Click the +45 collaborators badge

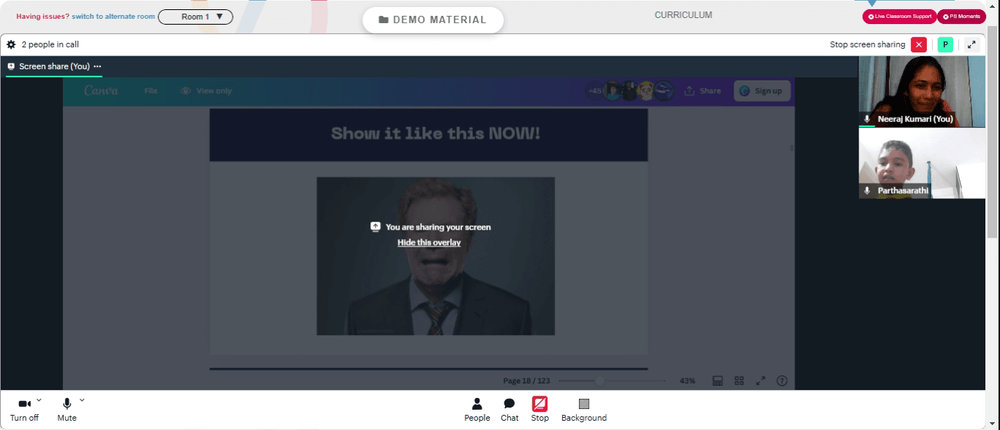(594, 91)
